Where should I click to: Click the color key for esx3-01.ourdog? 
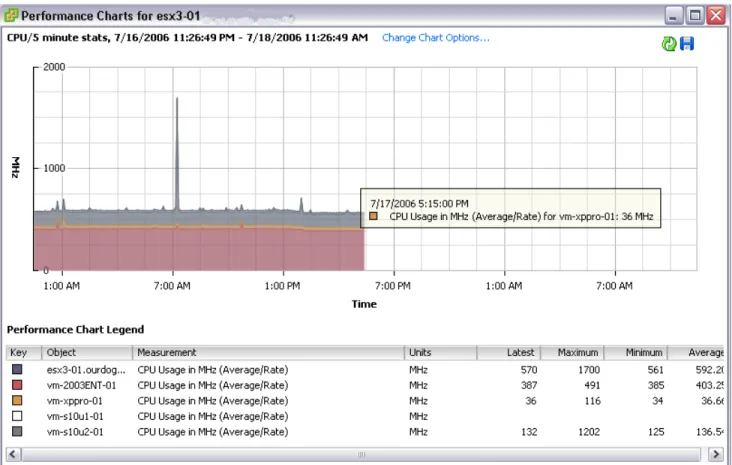(x=17, y=369)
